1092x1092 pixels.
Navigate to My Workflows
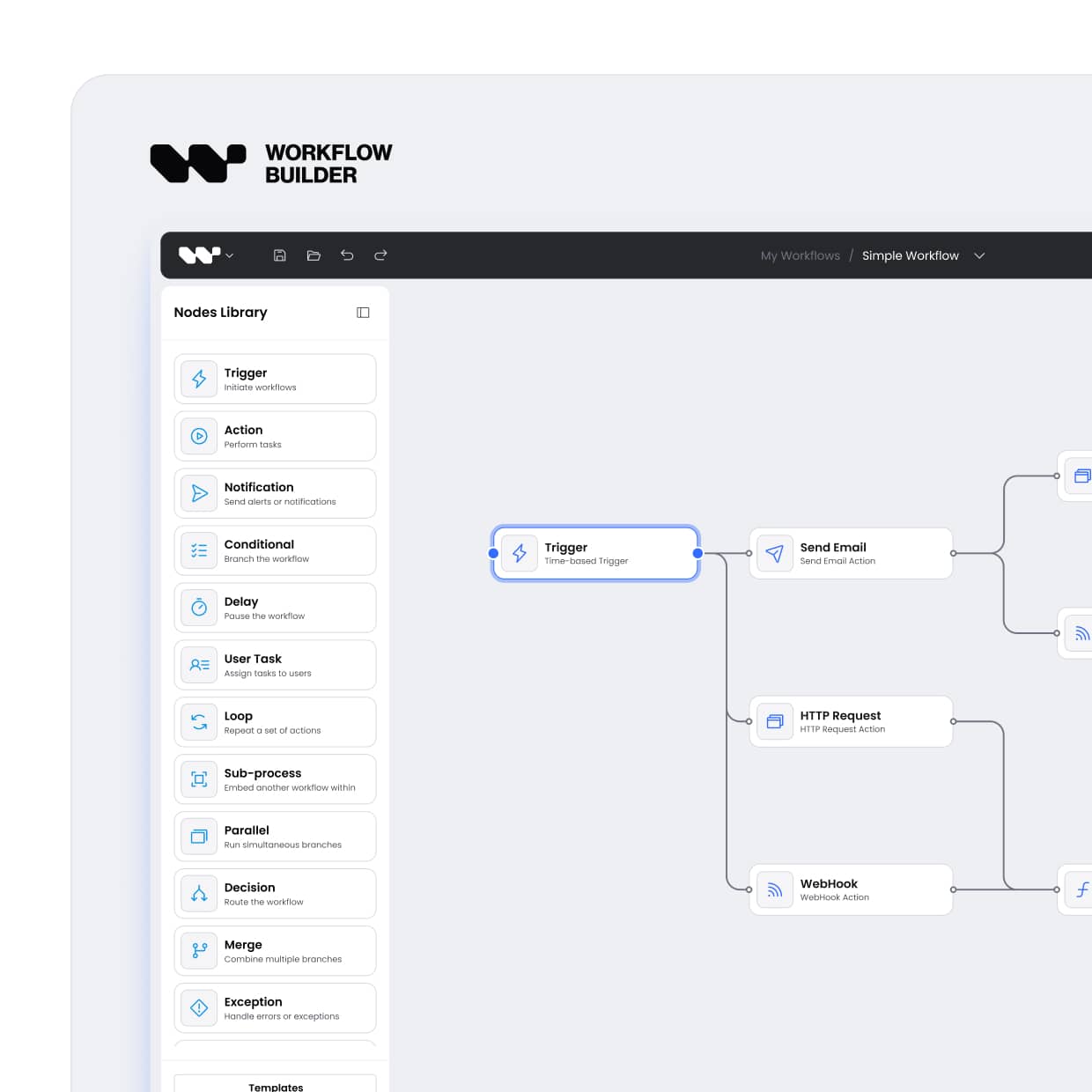800,255
